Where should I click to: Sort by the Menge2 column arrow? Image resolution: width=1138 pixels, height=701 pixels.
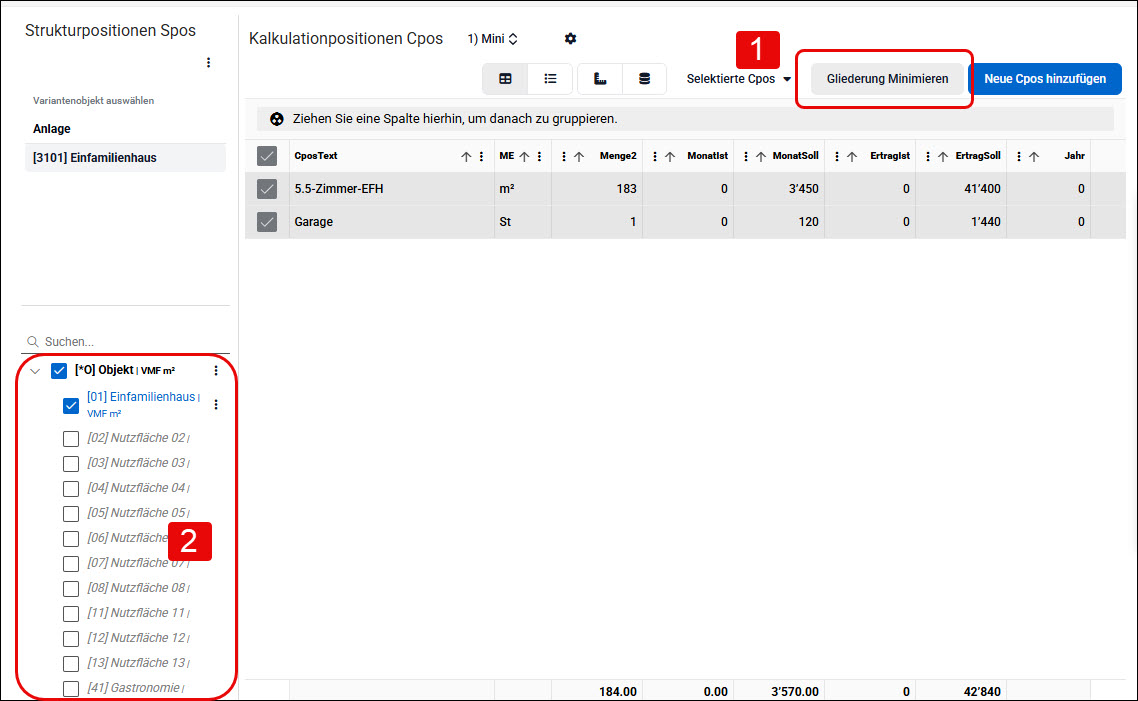click(x=578, y=156)
